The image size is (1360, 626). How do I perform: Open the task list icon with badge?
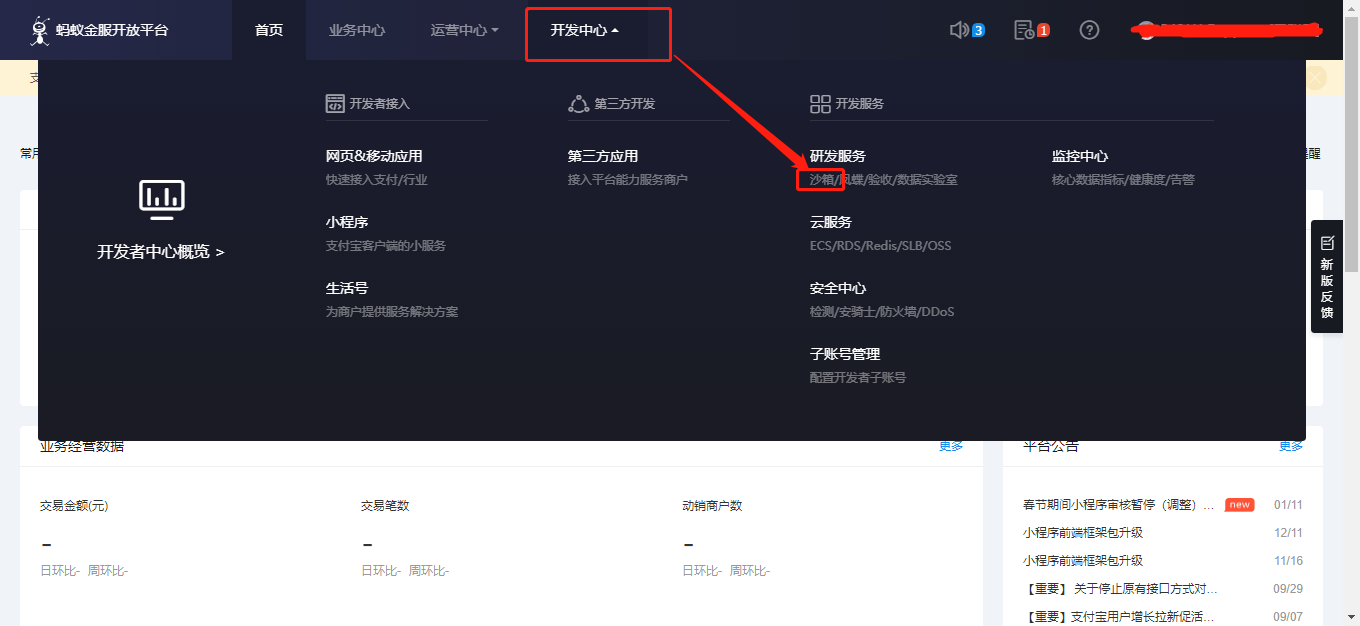(x=1024, y=31)
